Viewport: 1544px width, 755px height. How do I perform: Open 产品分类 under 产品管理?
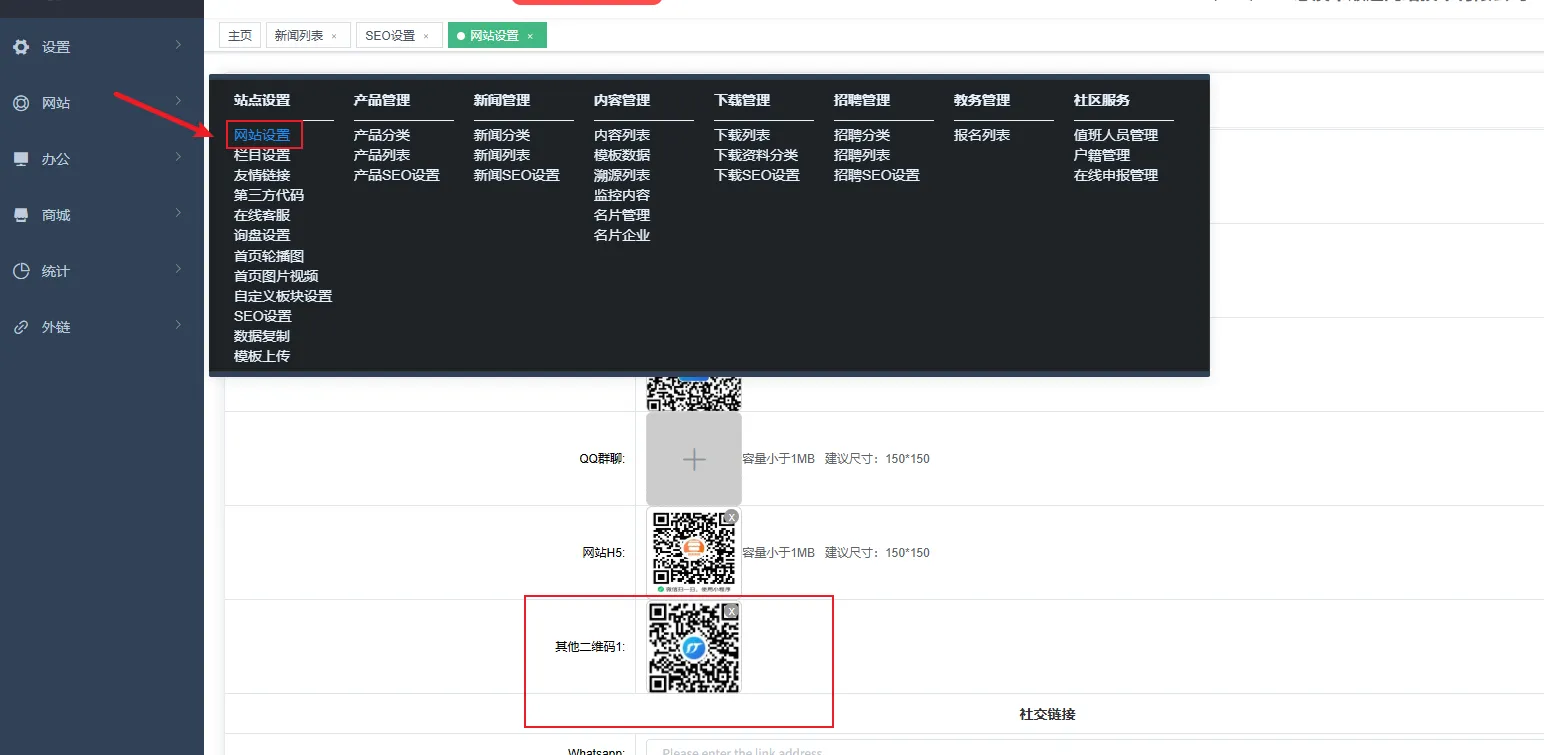click(x=382, y=135)
